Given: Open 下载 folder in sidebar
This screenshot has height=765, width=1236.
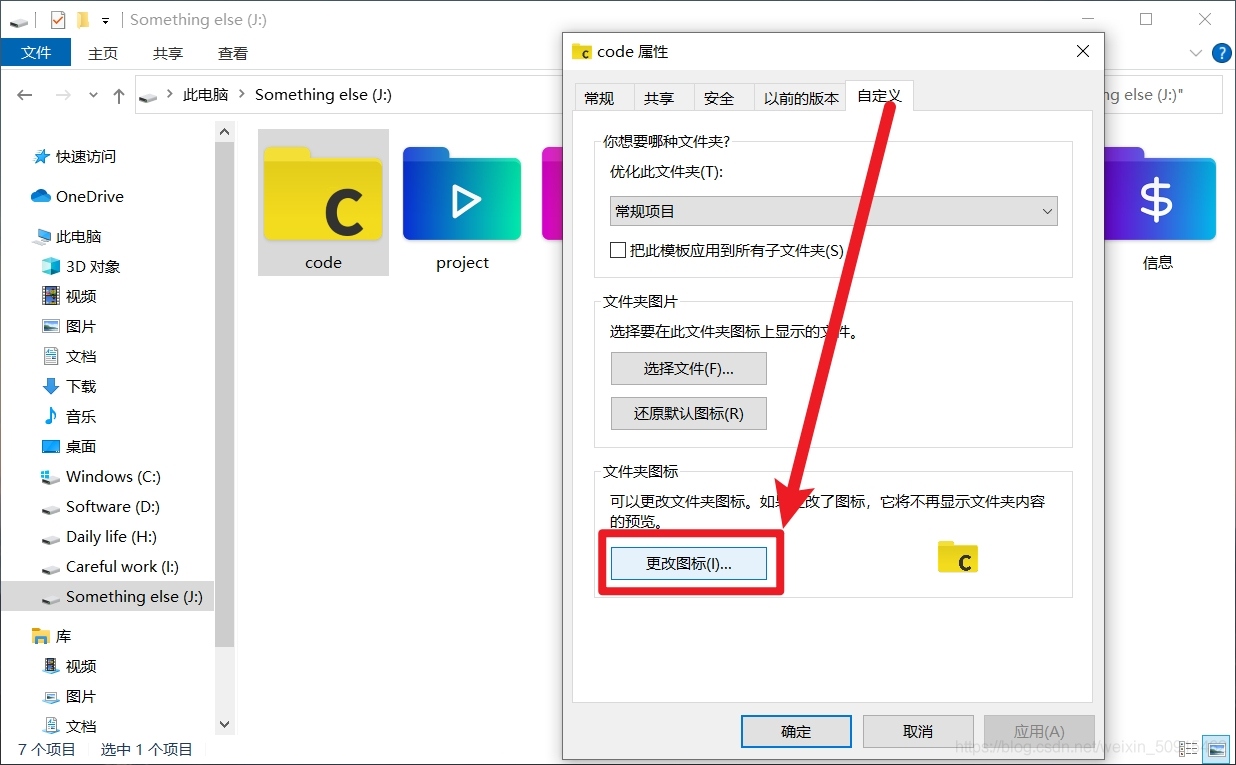Looking at the screenshot, I should pos(69,387).
